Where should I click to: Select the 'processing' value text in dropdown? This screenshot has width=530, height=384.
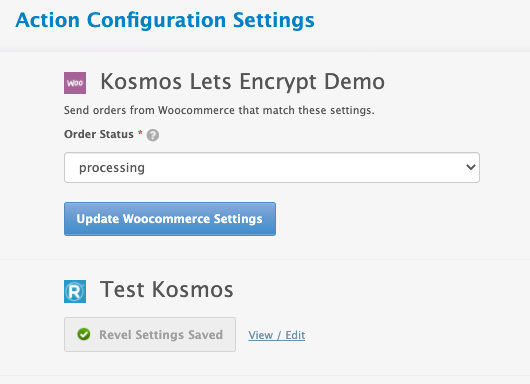[x=112, y=168]
